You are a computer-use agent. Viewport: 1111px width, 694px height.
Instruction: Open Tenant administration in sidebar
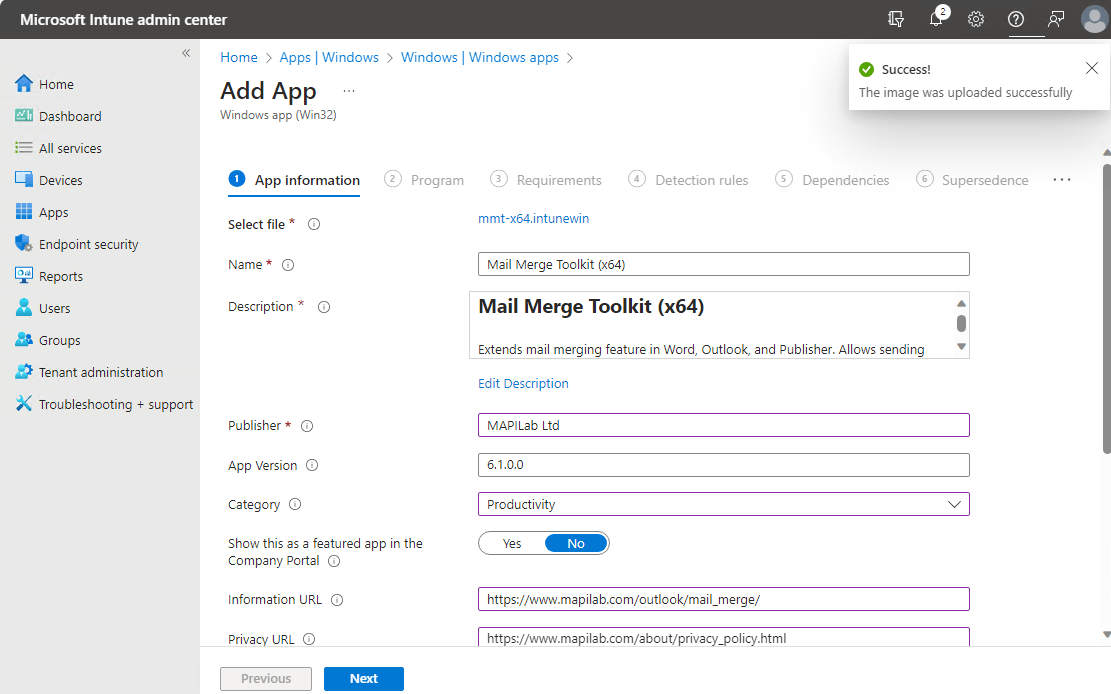click(89, 372)
